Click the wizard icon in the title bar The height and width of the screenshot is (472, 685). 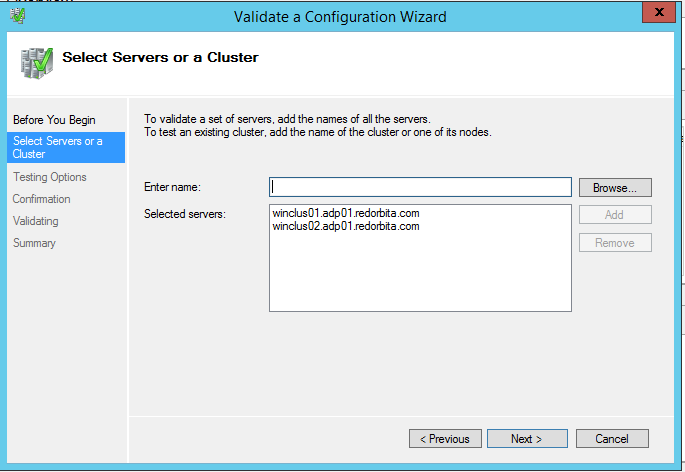17,15
